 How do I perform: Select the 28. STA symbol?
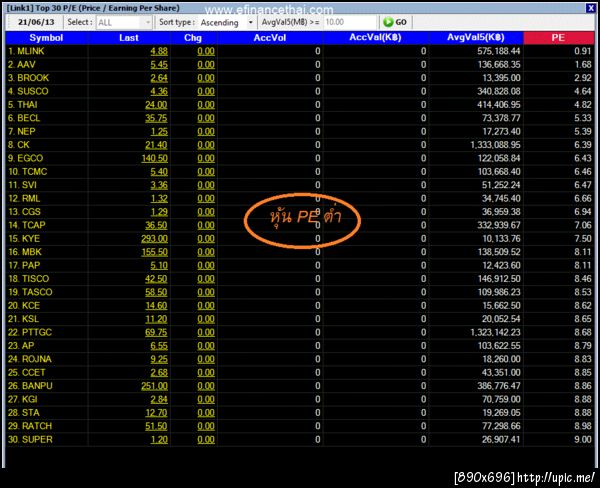(23, 413)
